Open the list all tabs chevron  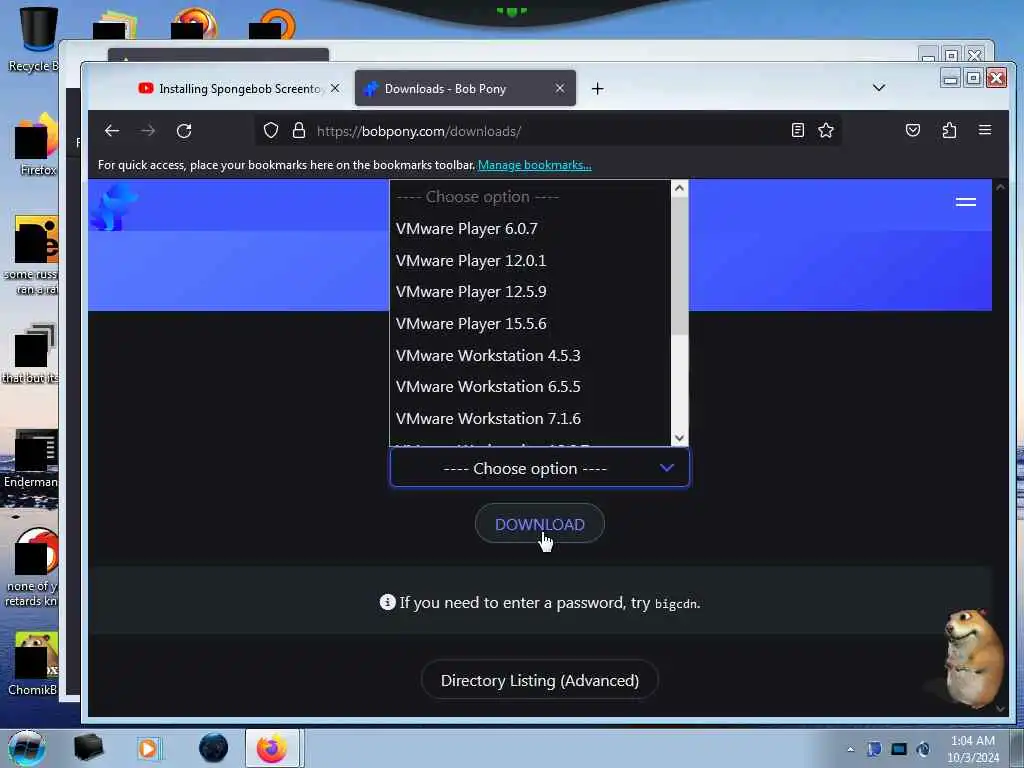point(879,88)
